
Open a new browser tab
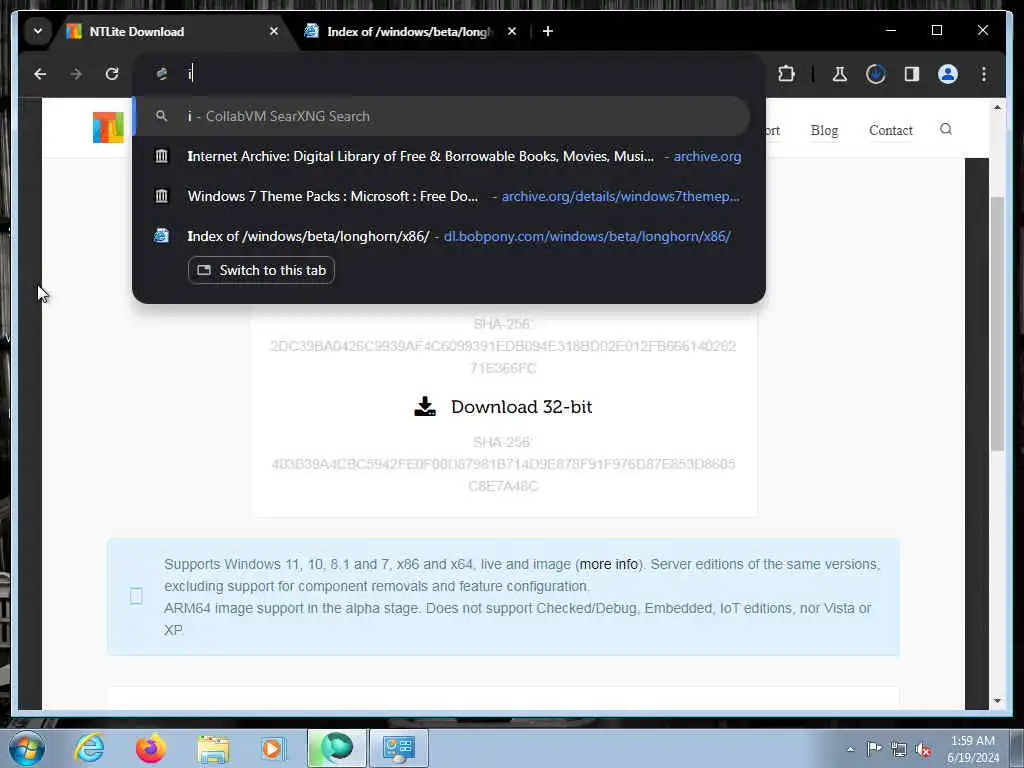click(548, 31)
